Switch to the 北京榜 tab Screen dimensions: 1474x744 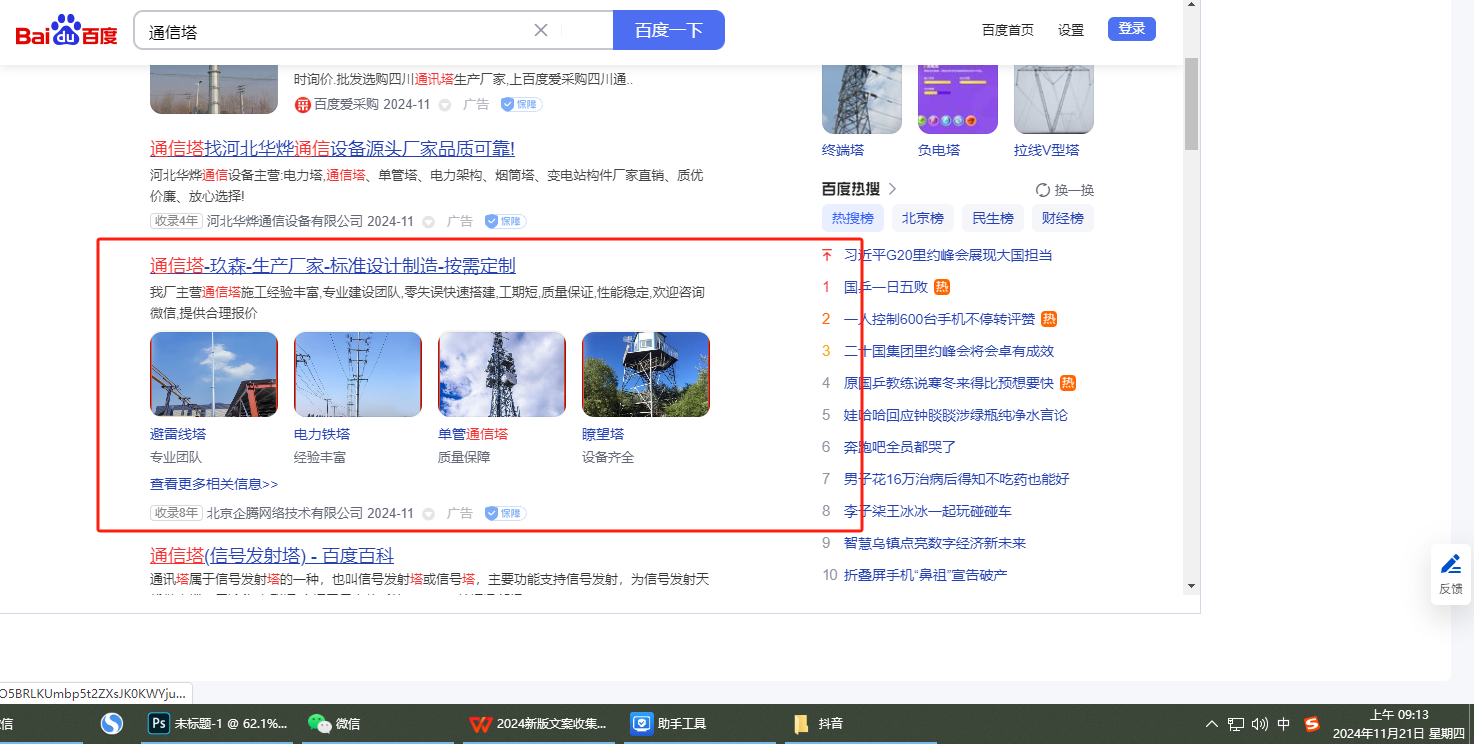923,218
